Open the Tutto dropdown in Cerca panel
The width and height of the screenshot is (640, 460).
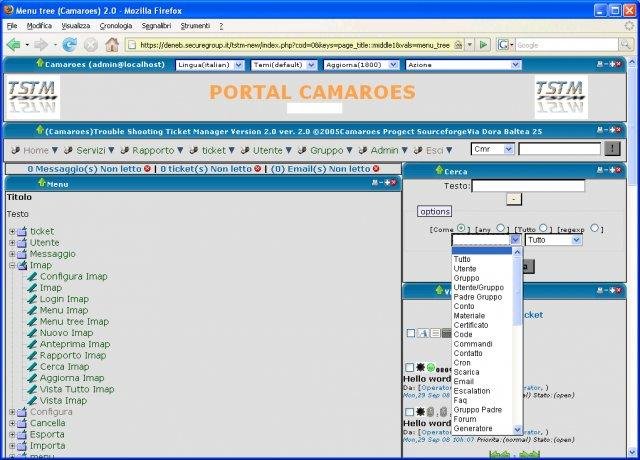pos(553,240)
